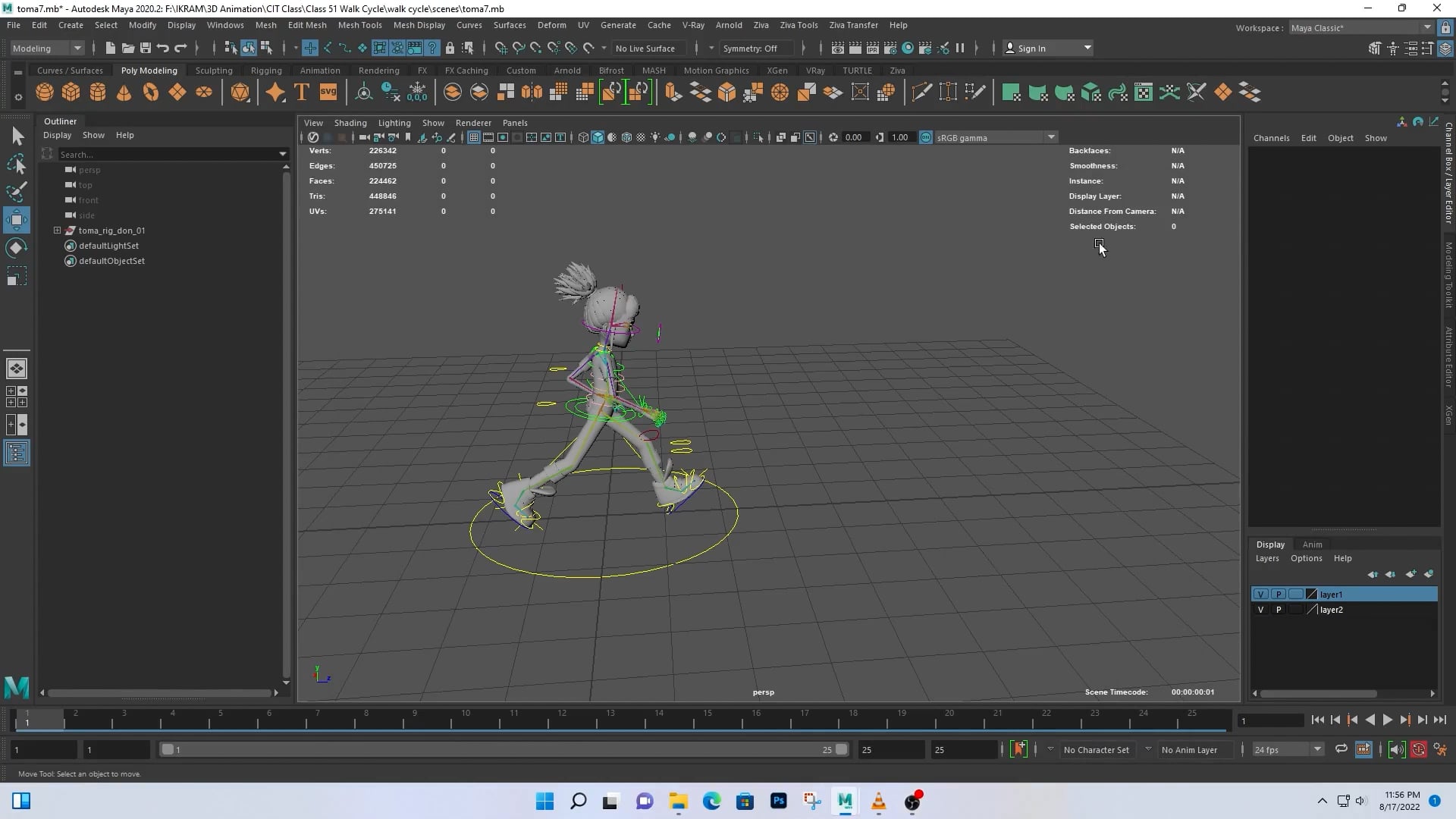1456x819 pixels.
Task: Toggle playback P box of layer2
Action: tap(1279, 610)
